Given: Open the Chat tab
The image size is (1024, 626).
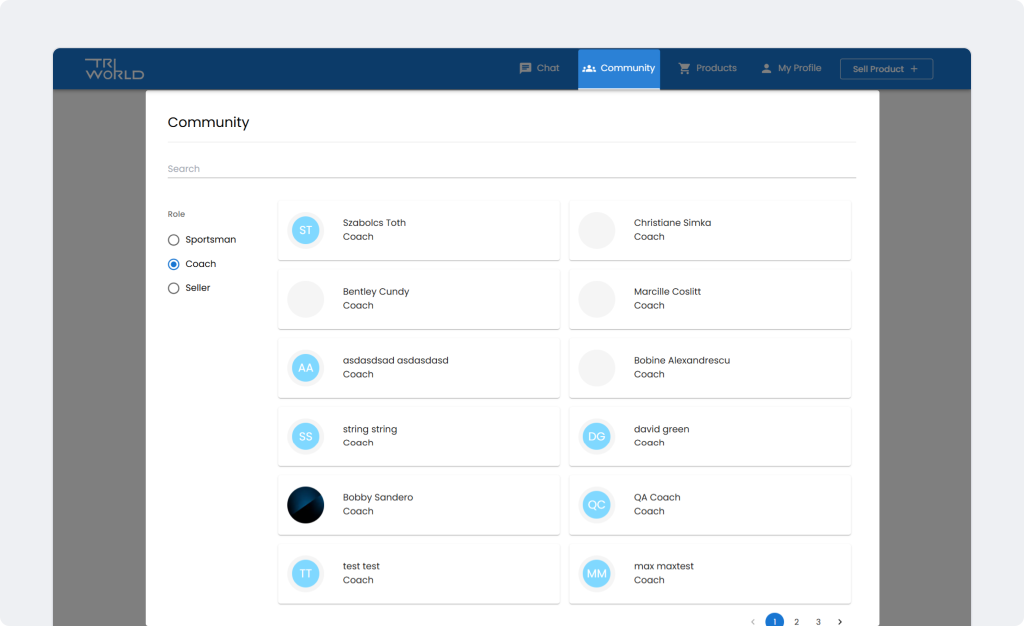Looking at the screenshot, I should pos(539,69).
